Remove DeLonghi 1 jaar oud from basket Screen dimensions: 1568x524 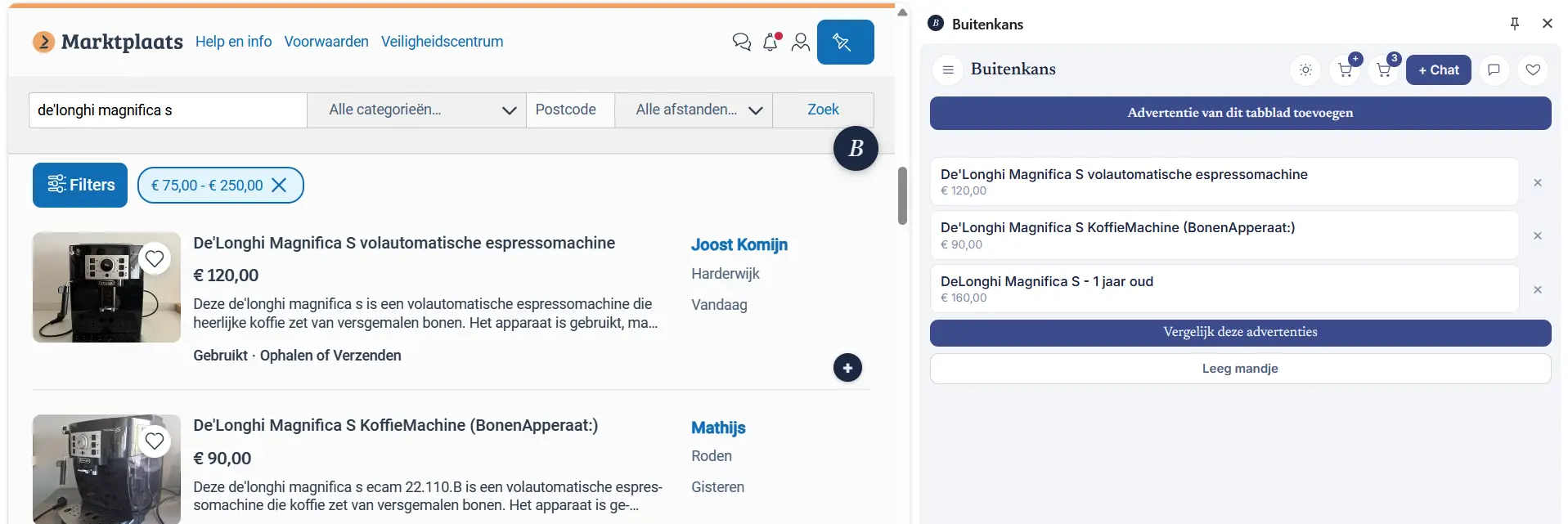click(x=1537, y=289)
